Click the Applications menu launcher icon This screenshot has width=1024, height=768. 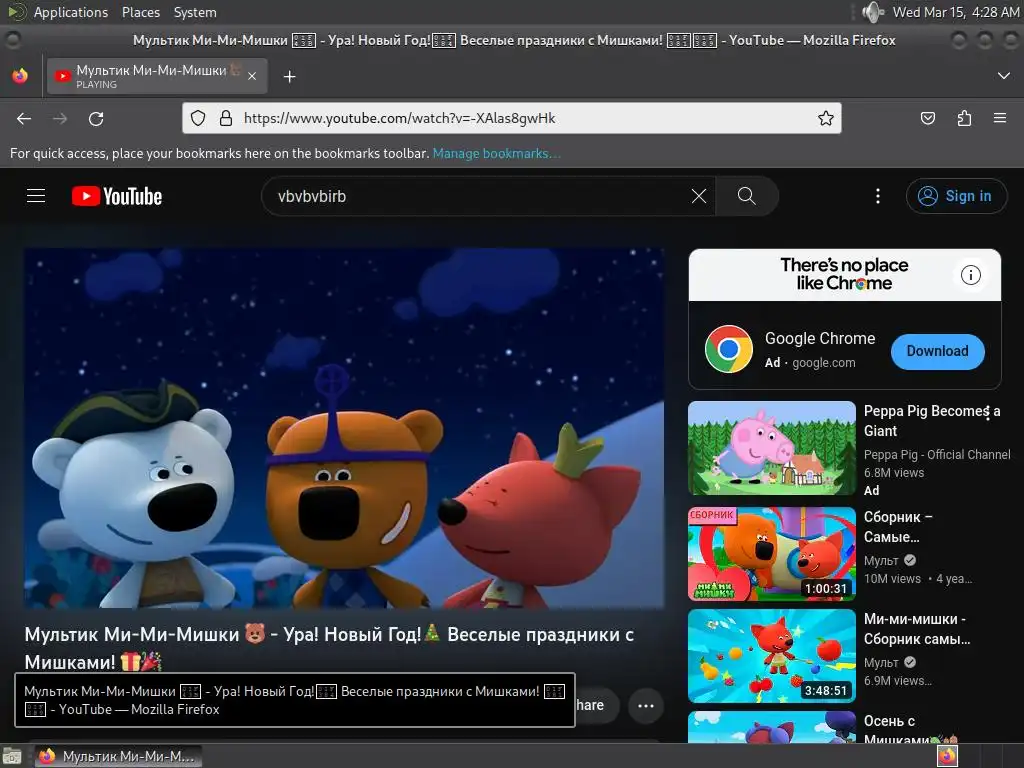[17, 12]
